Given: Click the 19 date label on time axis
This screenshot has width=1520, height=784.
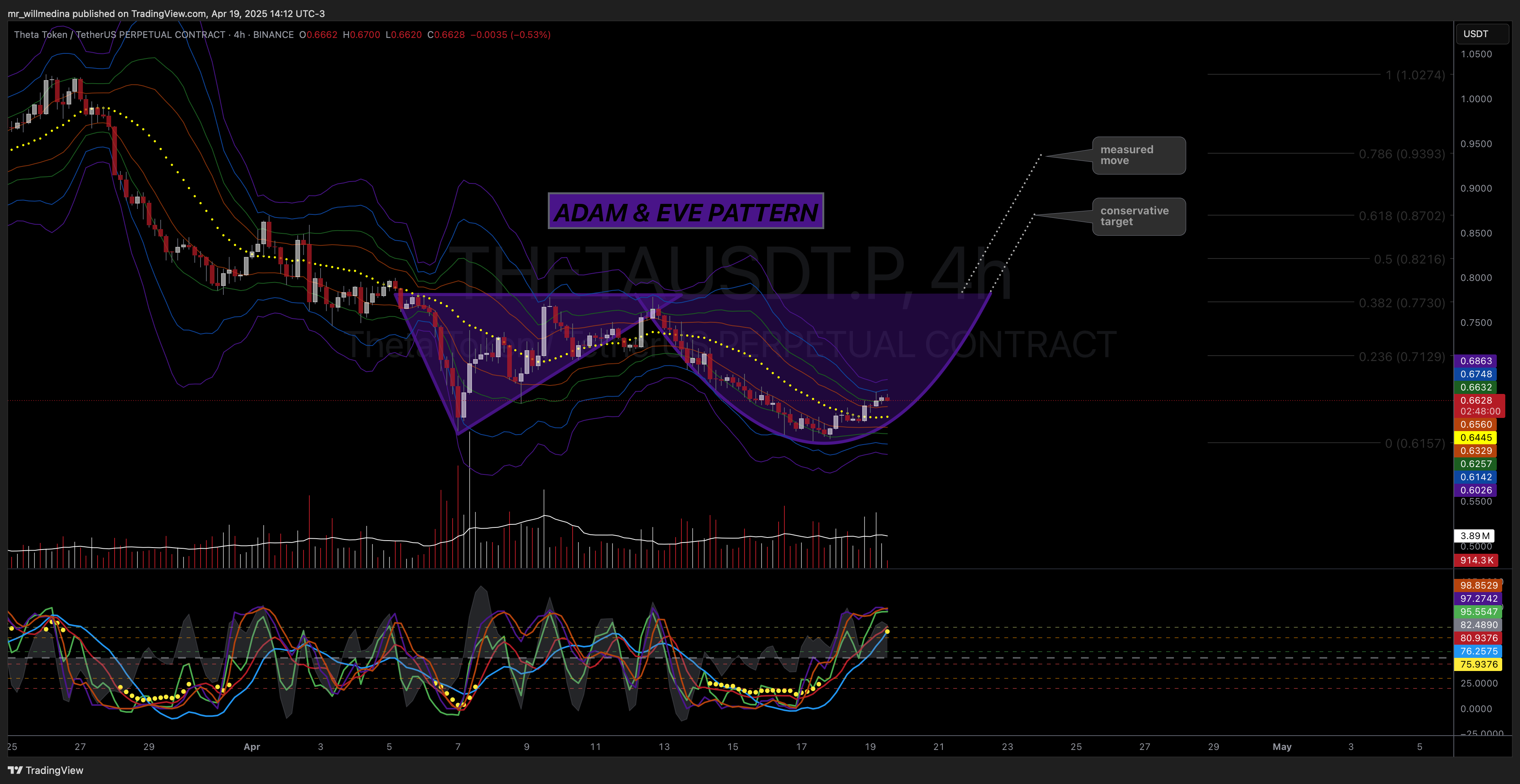Looking at the screenshot, I should 870,747.
